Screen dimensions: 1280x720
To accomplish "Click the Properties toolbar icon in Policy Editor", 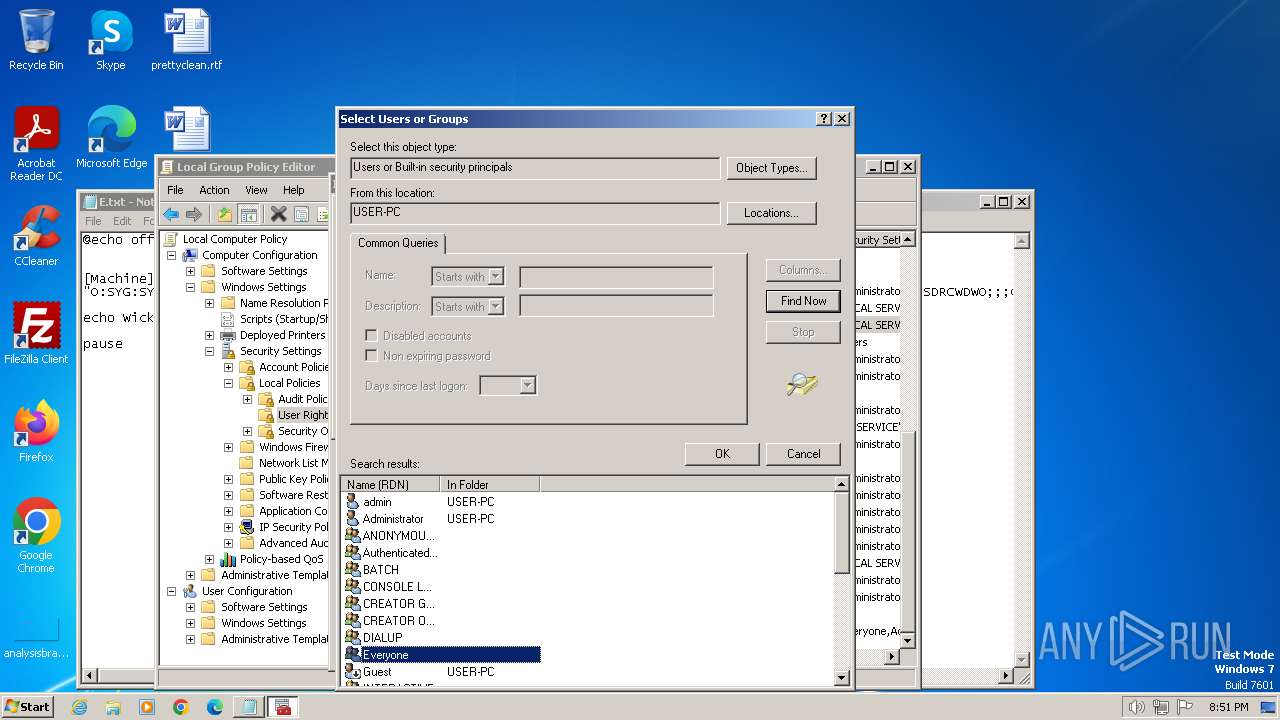I will (301, 214).
